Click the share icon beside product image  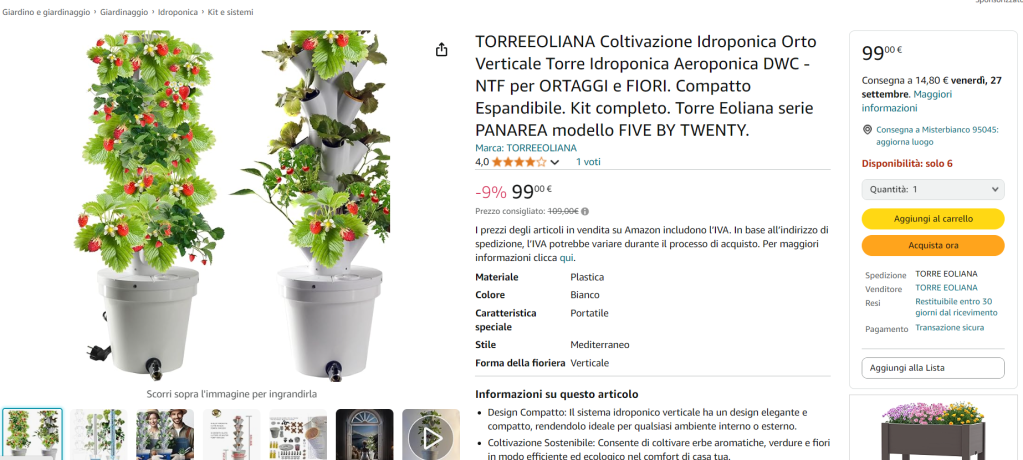[x=442, y=50]
